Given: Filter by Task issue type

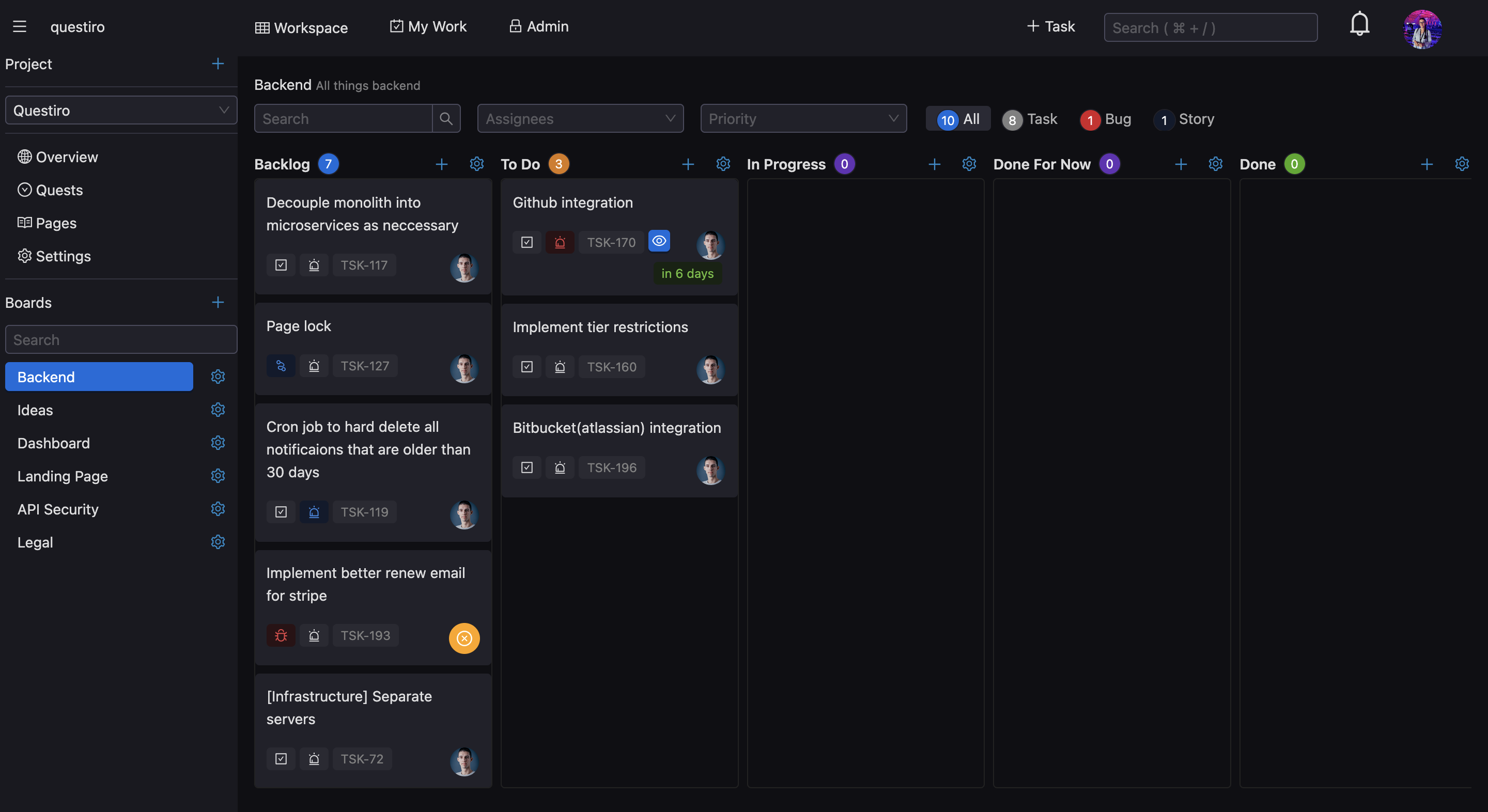Looking at the screenshot, I should [1030, 119].
